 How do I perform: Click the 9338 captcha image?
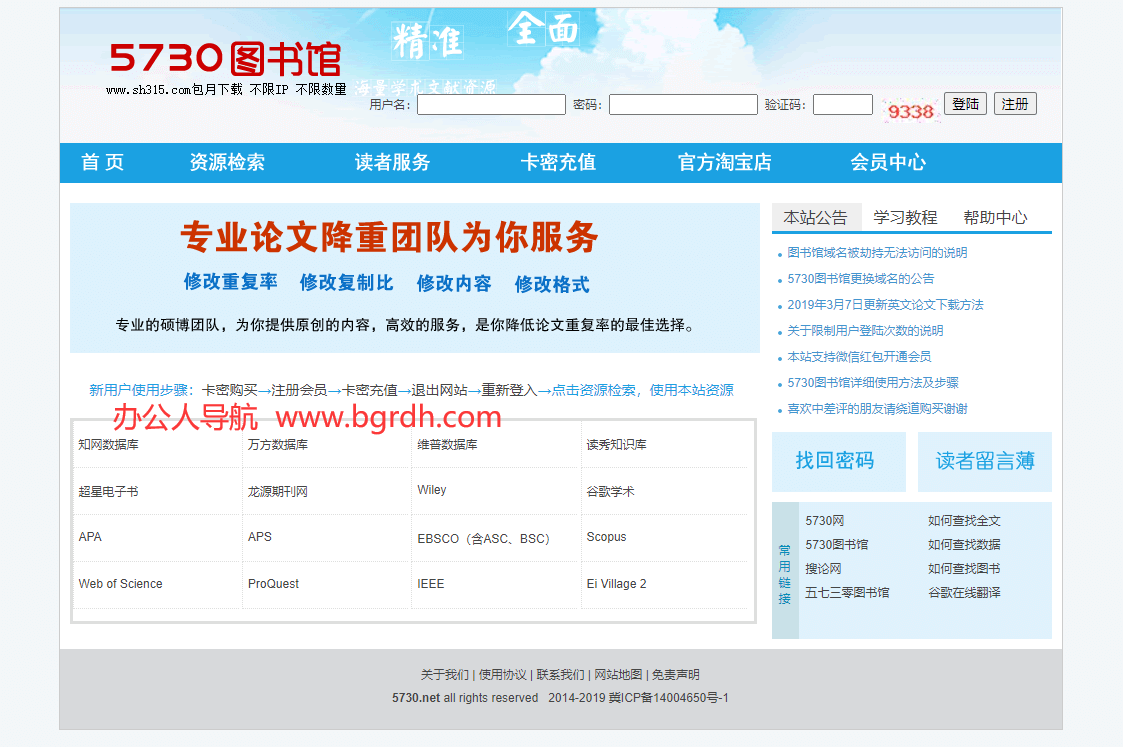[910, 111]
